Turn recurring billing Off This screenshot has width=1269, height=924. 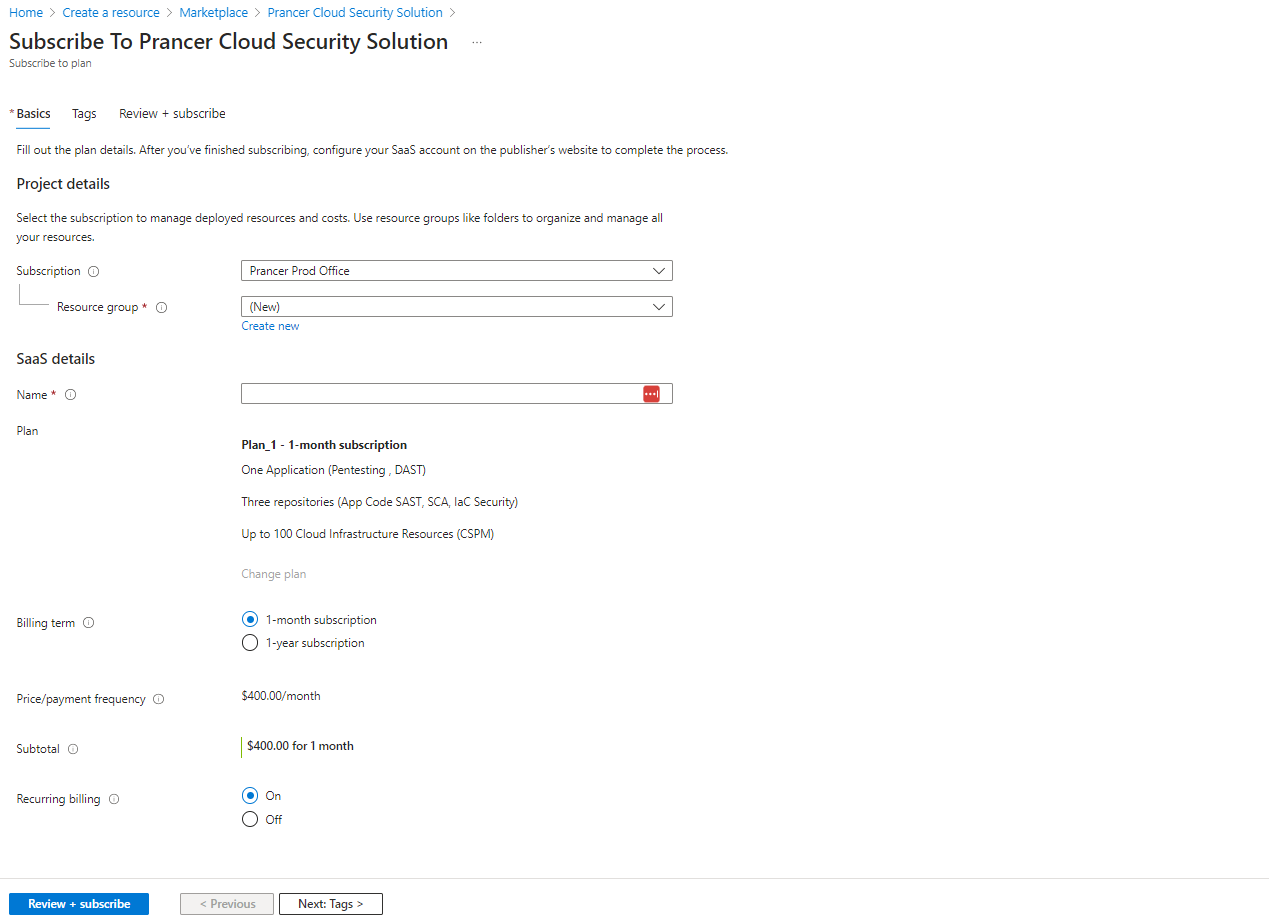point(250,819)
